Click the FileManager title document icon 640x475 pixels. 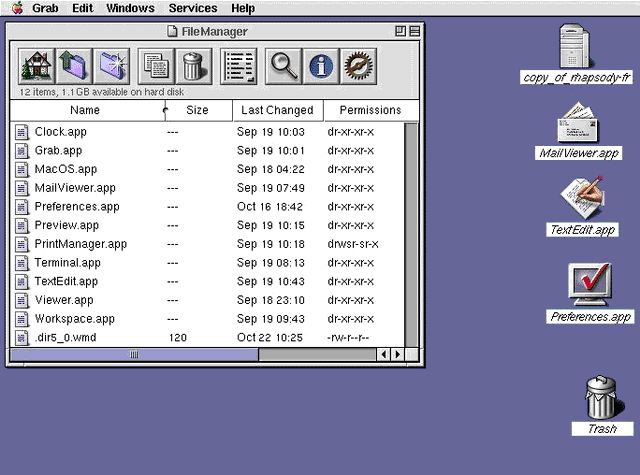pyautogui.click(x=173, y=31)
